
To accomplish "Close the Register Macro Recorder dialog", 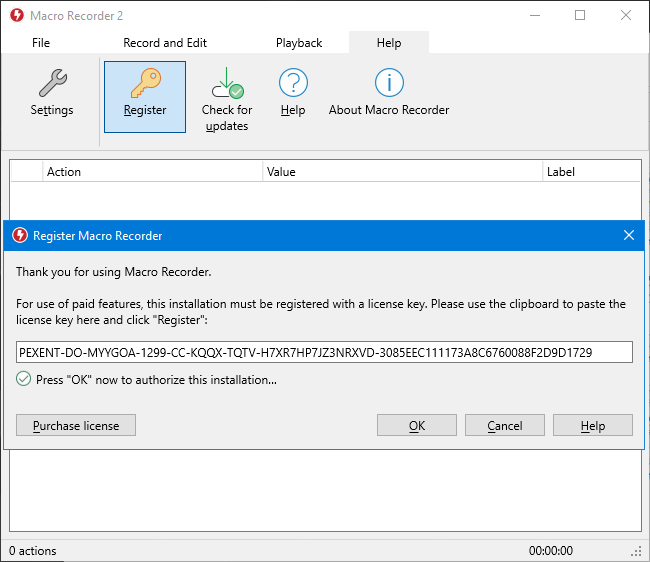I will [629, 235].
